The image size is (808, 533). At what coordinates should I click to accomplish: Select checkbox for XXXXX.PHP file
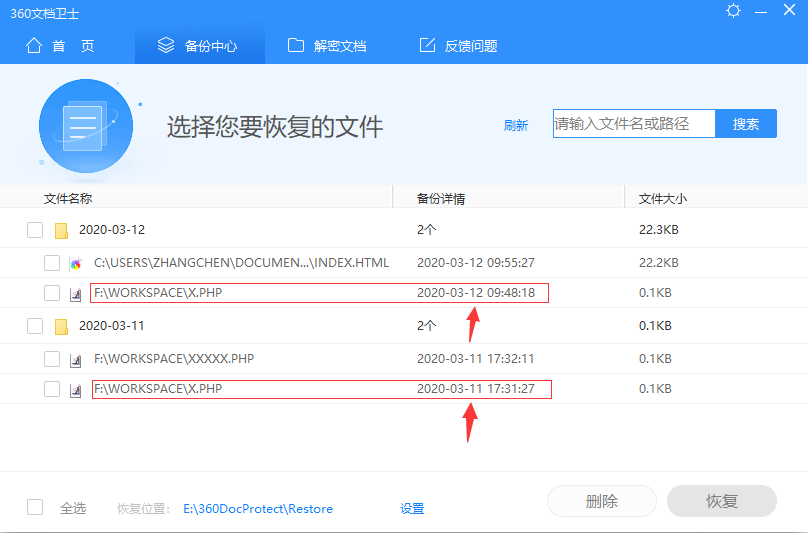[52, 359]
